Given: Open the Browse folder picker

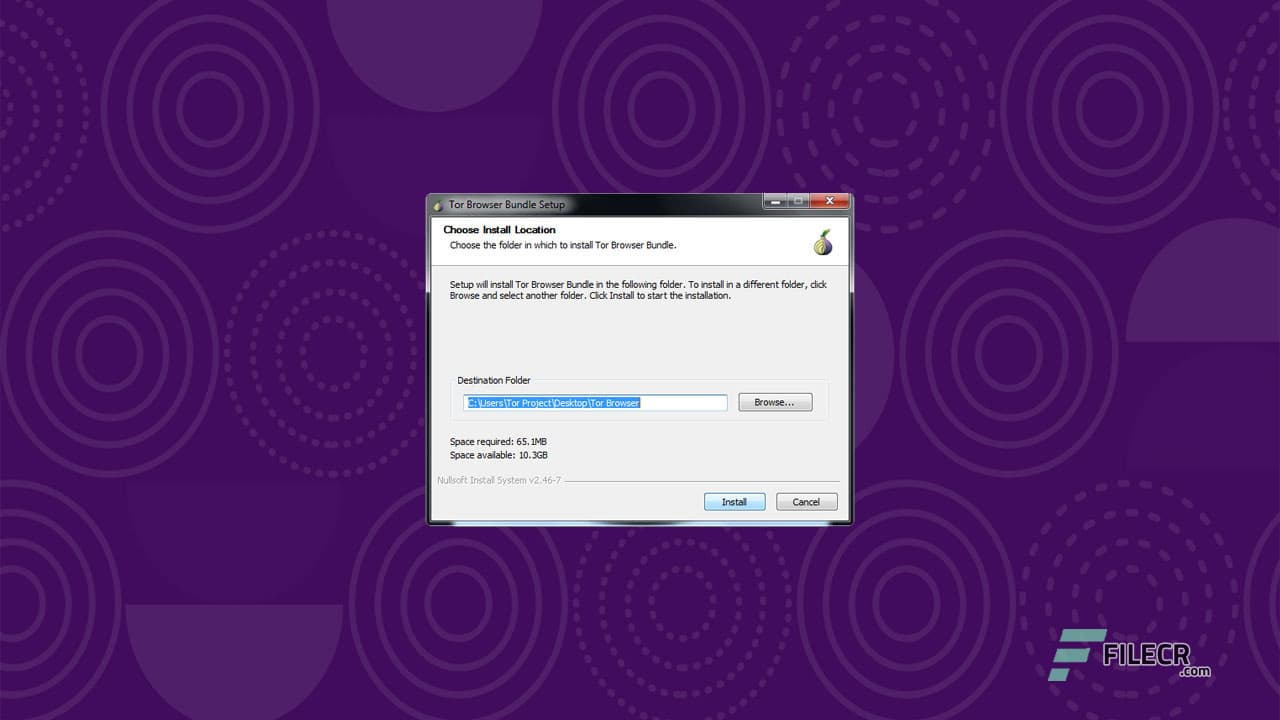Looking at the screenshot, I should point(775,402).
